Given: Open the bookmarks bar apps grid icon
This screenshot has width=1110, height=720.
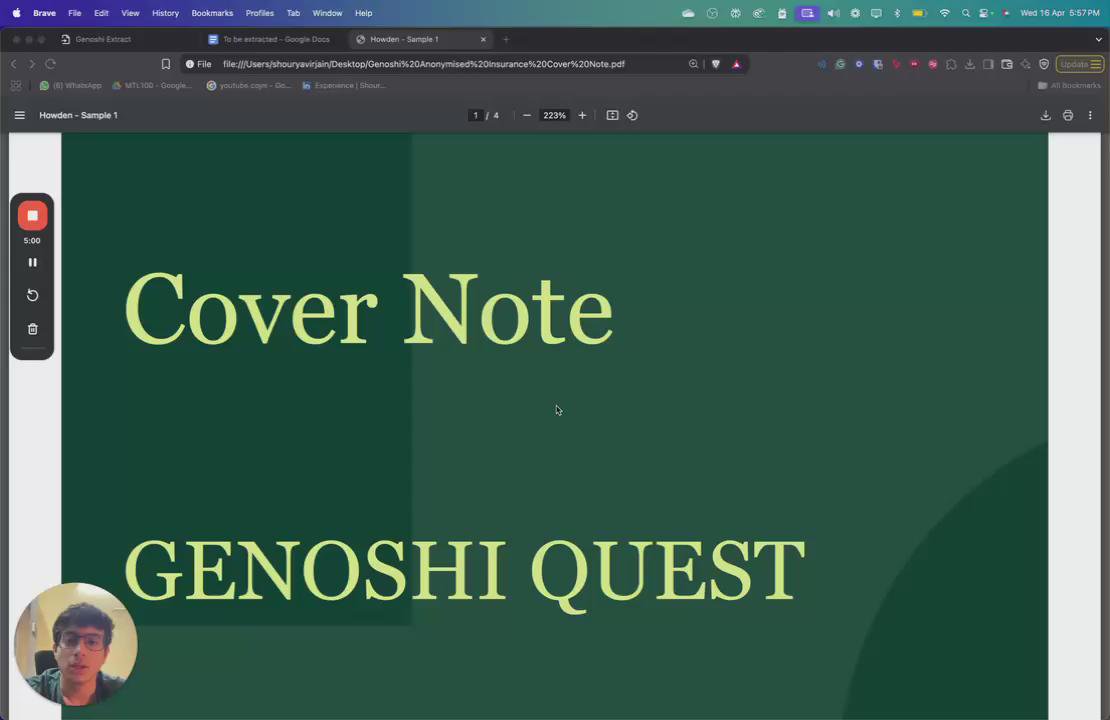Looking at the screenshot, I should pos(16,85).
